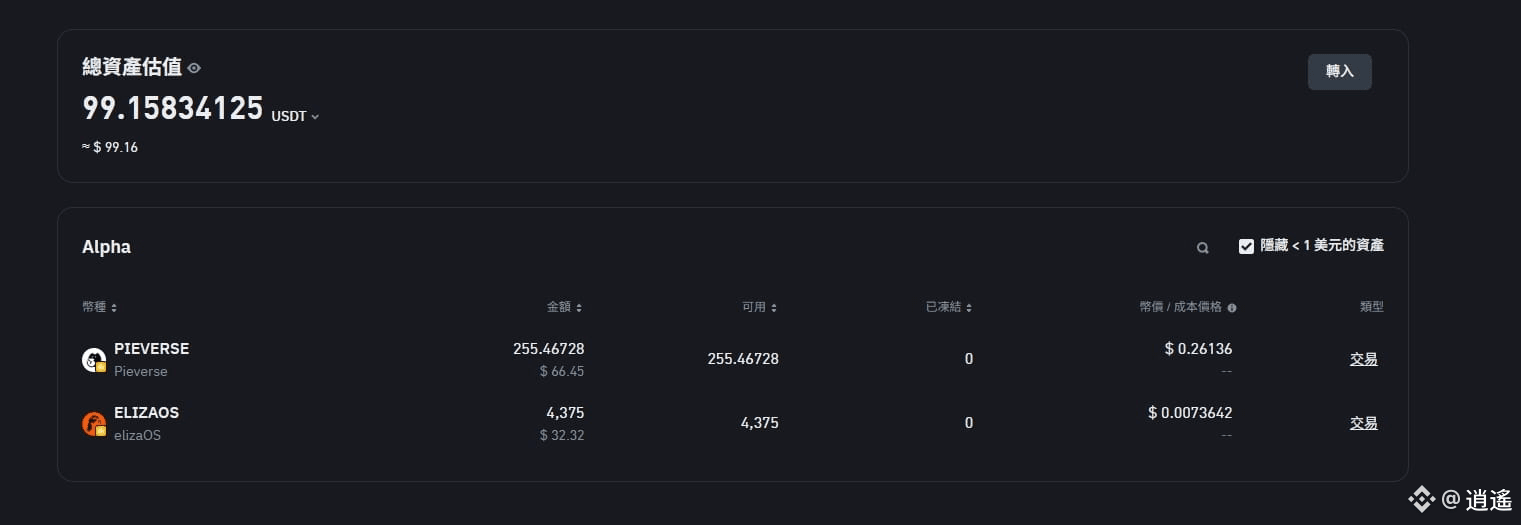The image size is (1521, 525).
Task: Click the ELIZAOS token logo icon
Action: pos(94,424)
